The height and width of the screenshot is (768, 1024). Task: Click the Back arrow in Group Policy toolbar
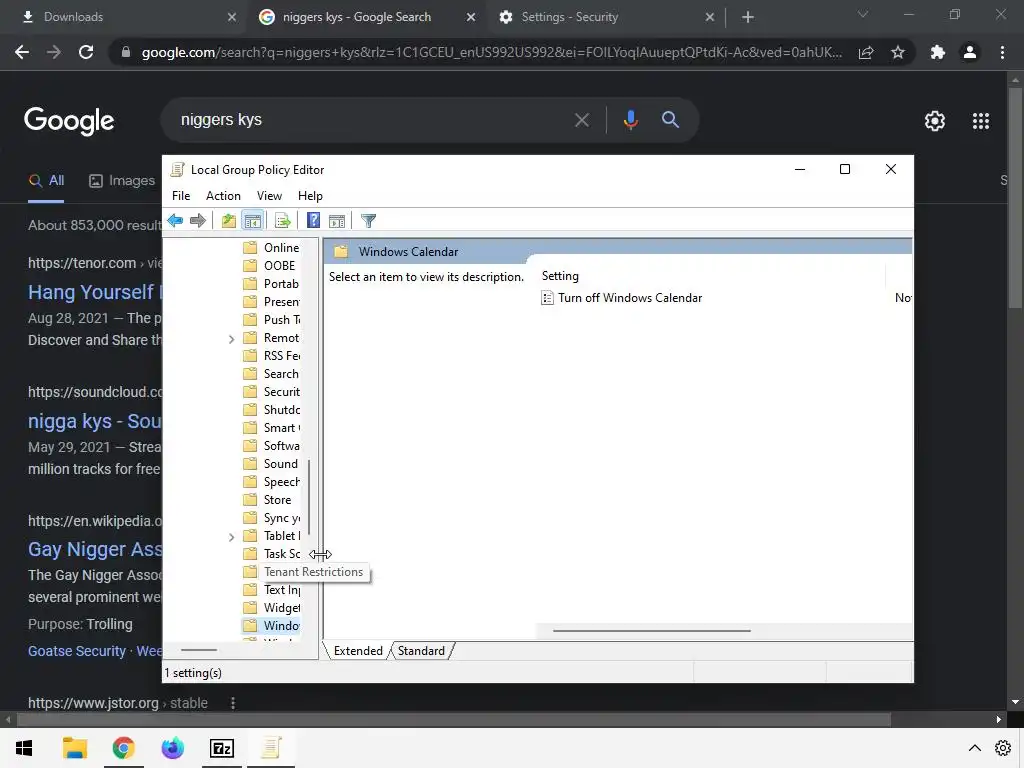point(175,221)
